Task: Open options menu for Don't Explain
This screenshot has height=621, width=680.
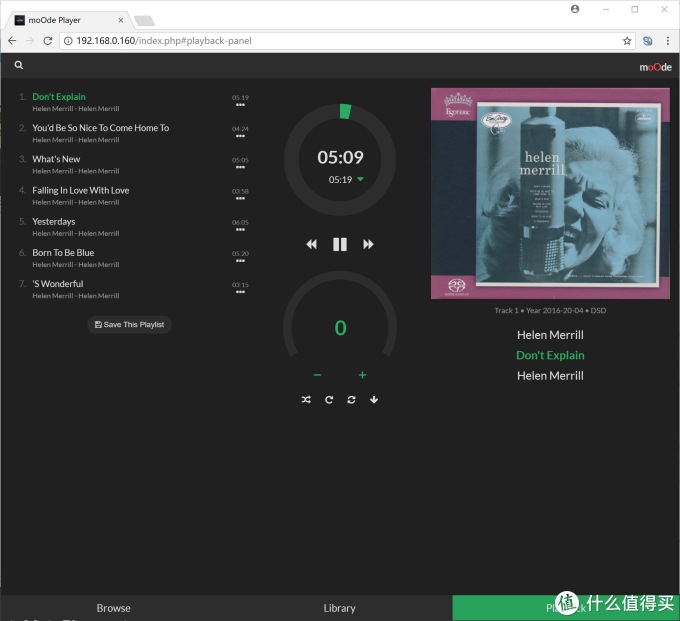Action: click(x=240, y=105)
